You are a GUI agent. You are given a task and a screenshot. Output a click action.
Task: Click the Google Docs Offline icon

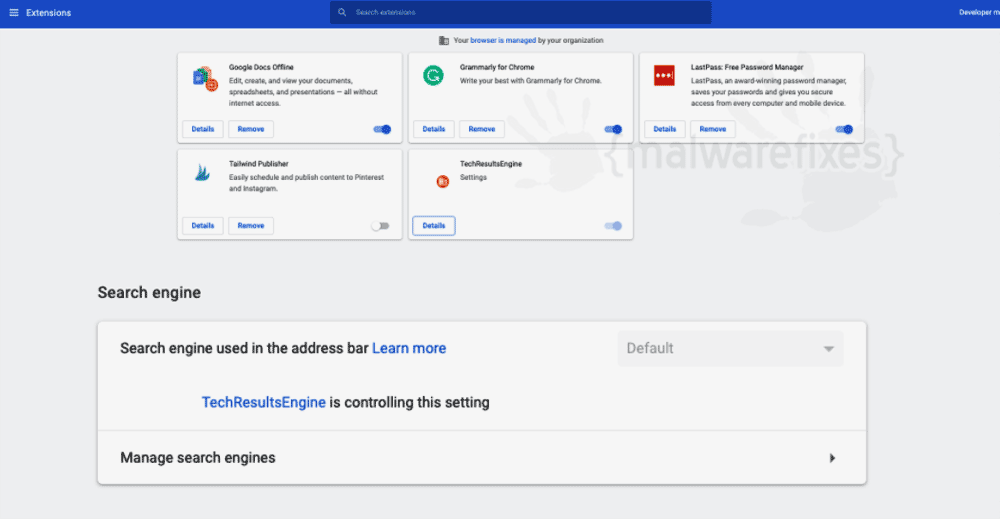pos(205,79)
